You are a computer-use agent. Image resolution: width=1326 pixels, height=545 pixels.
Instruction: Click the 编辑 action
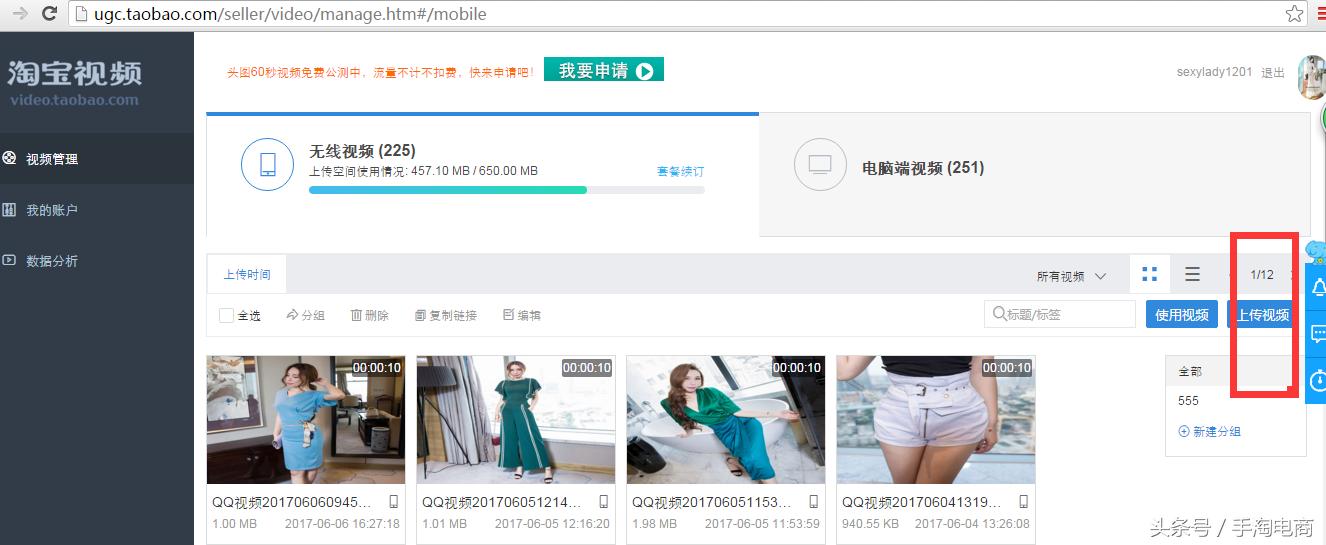click(x=522, y=315)
